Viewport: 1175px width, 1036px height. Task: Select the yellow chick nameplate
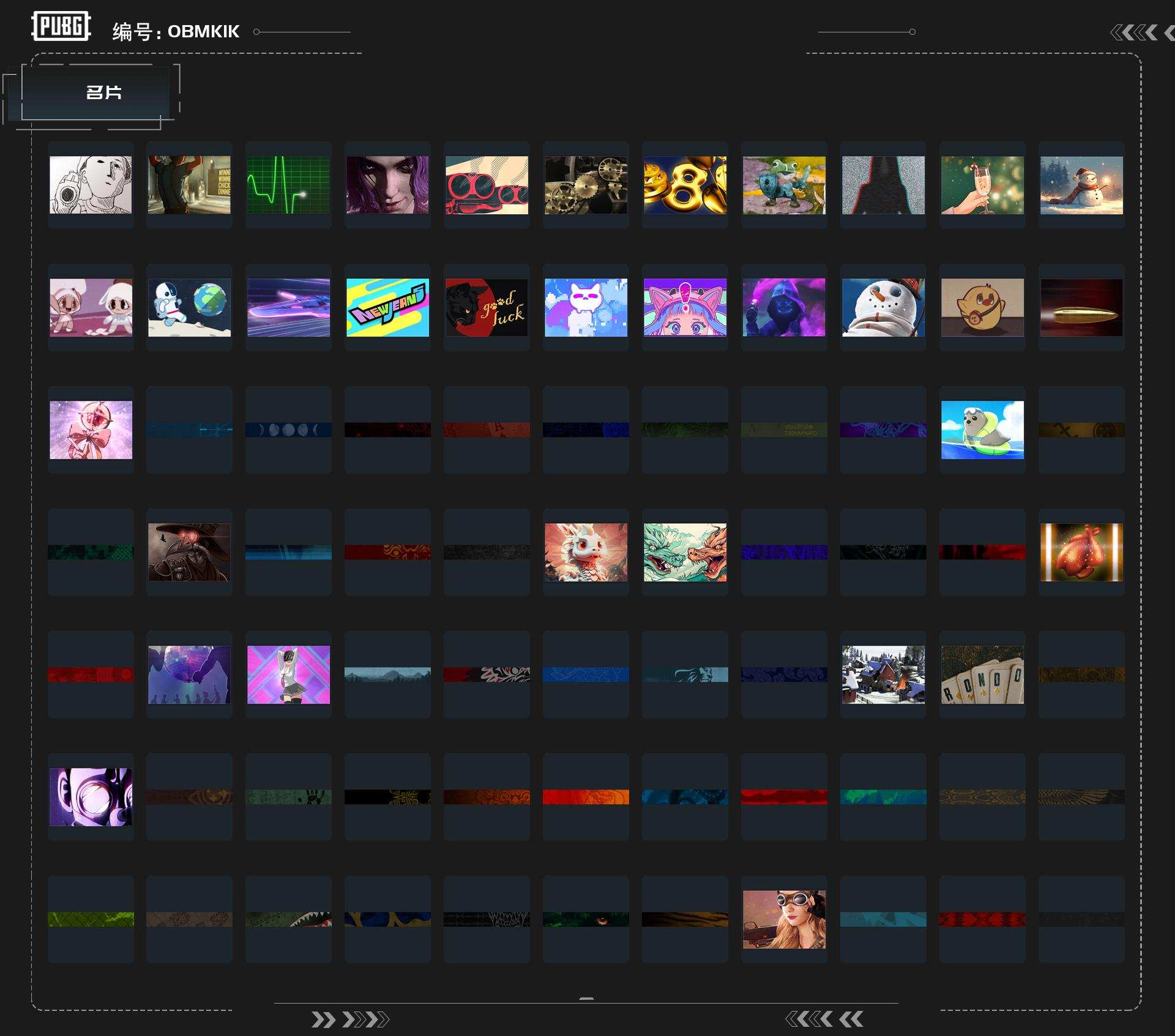[x=983, y=307]
